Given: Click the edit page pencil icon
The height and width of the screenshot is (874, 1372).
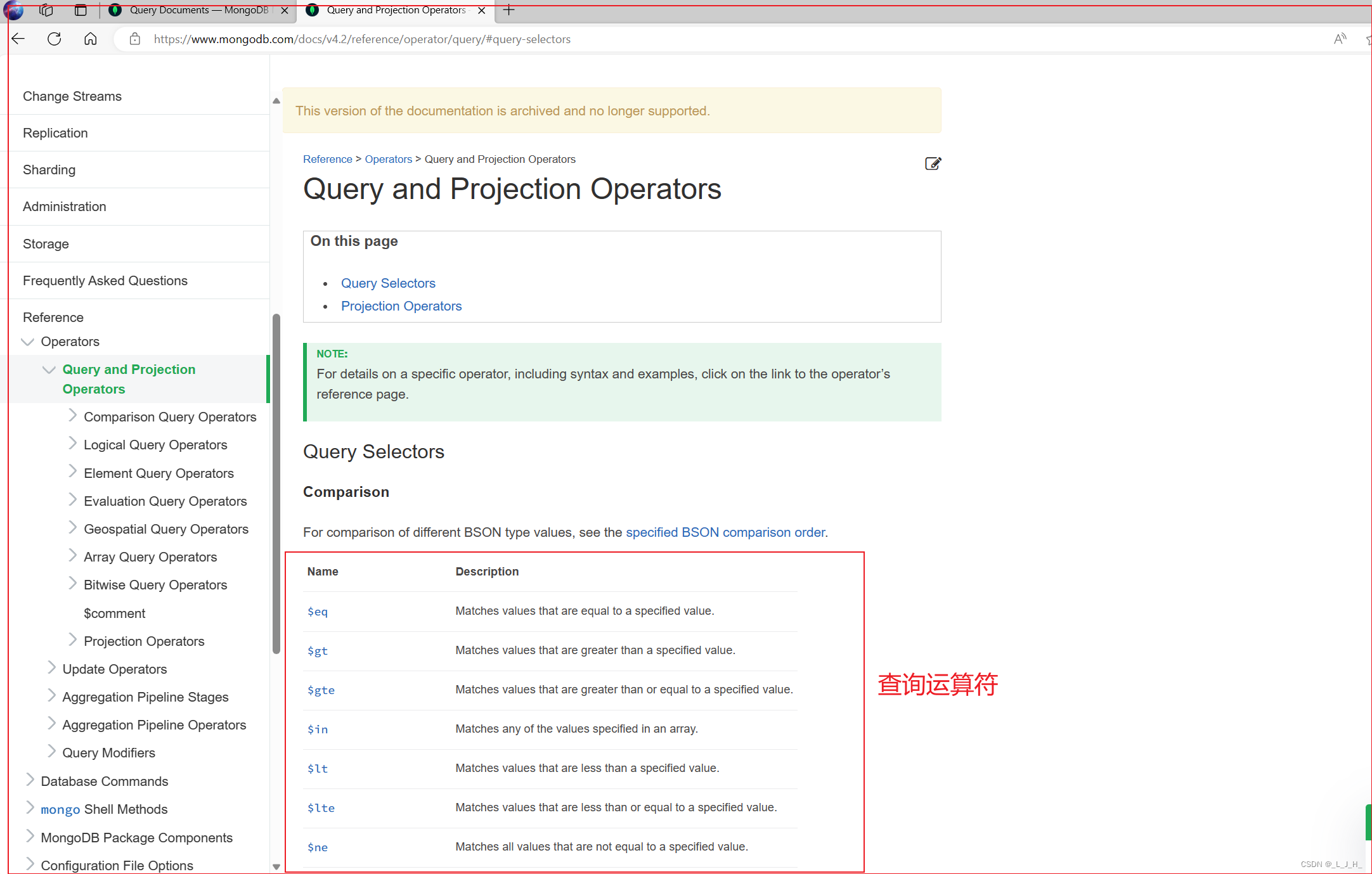Looking at the screenshot, I should (933, 164).
